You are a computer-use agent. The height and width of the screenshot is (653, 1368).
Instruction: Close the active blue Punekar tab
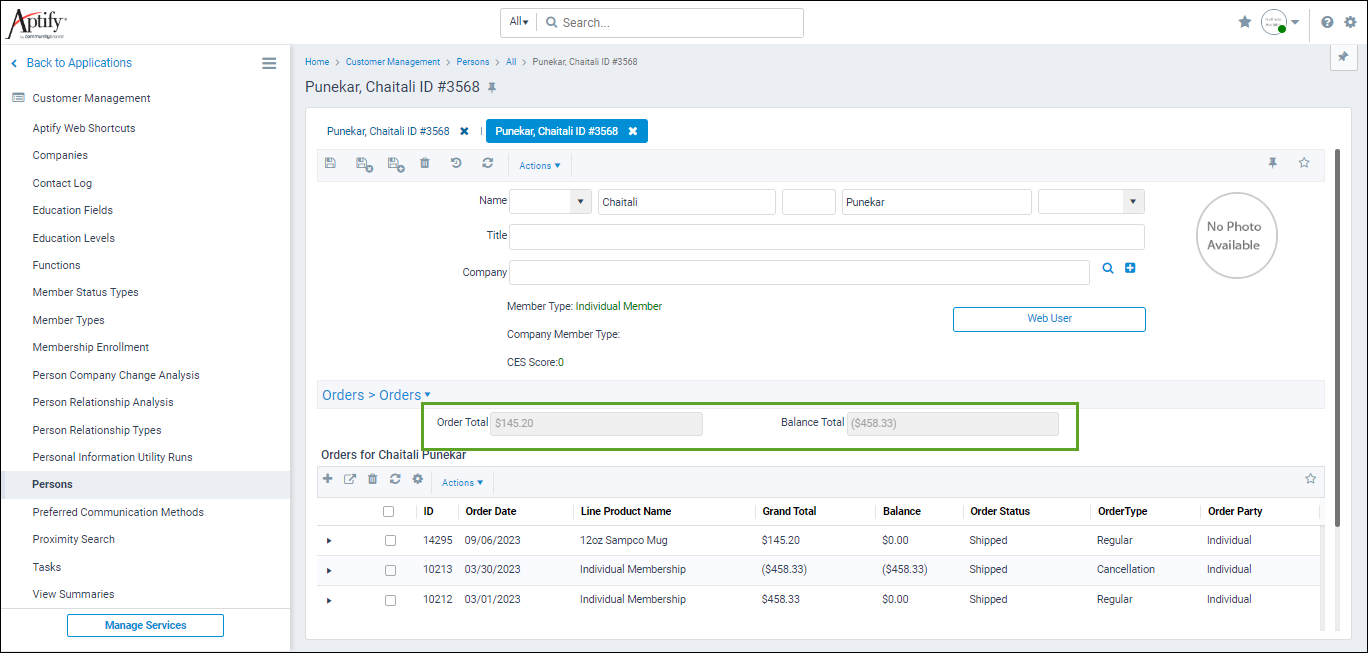[633, 131]
